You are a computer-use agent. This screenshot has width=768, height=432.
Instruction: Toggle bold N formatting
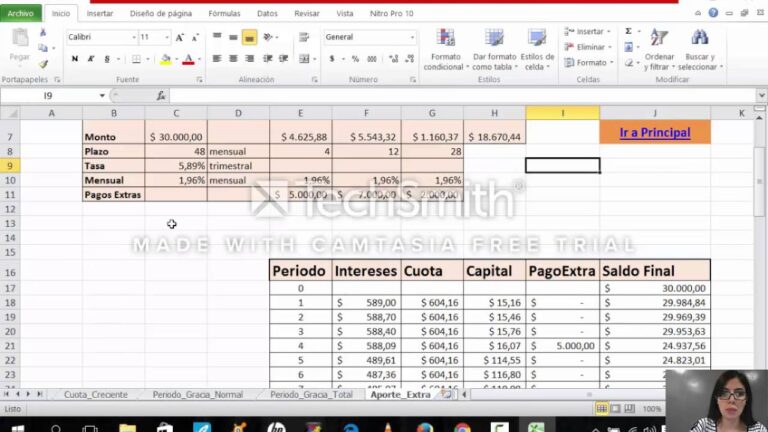click(74, 59)
